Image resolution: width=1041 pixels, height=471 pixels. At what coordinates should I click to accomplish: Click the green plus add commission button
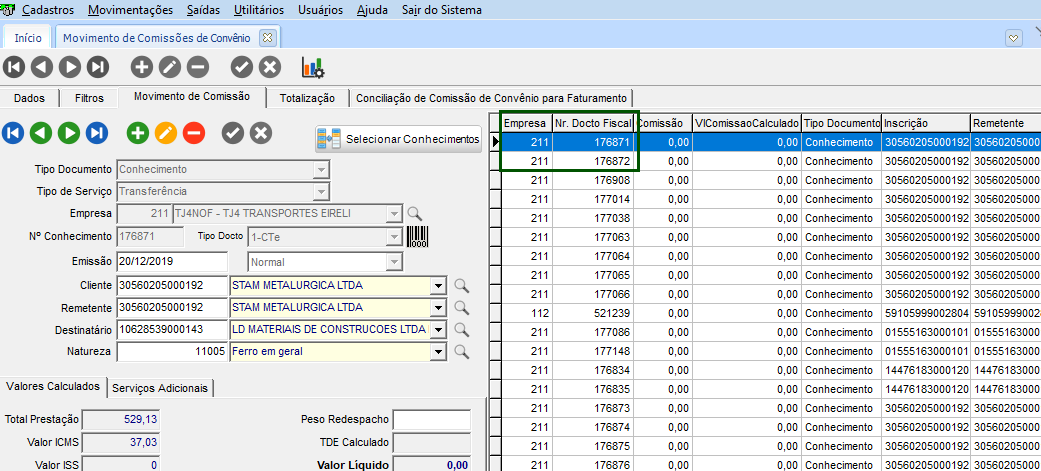(x=138, y=133)
